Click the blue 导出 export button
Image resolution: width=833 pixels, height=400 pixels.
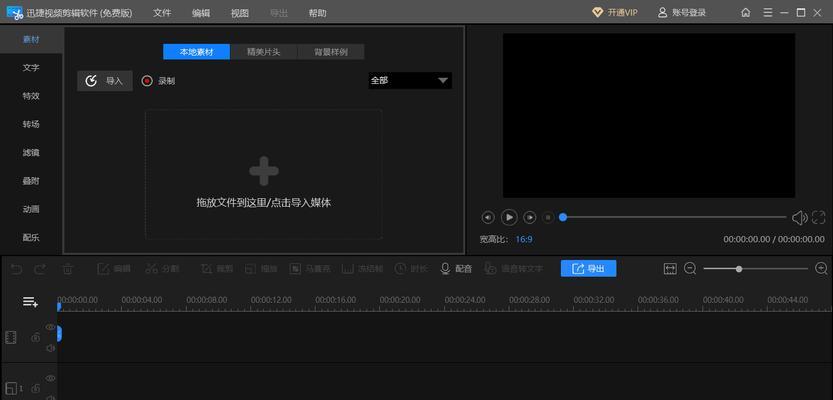click(x=589, y=268)
